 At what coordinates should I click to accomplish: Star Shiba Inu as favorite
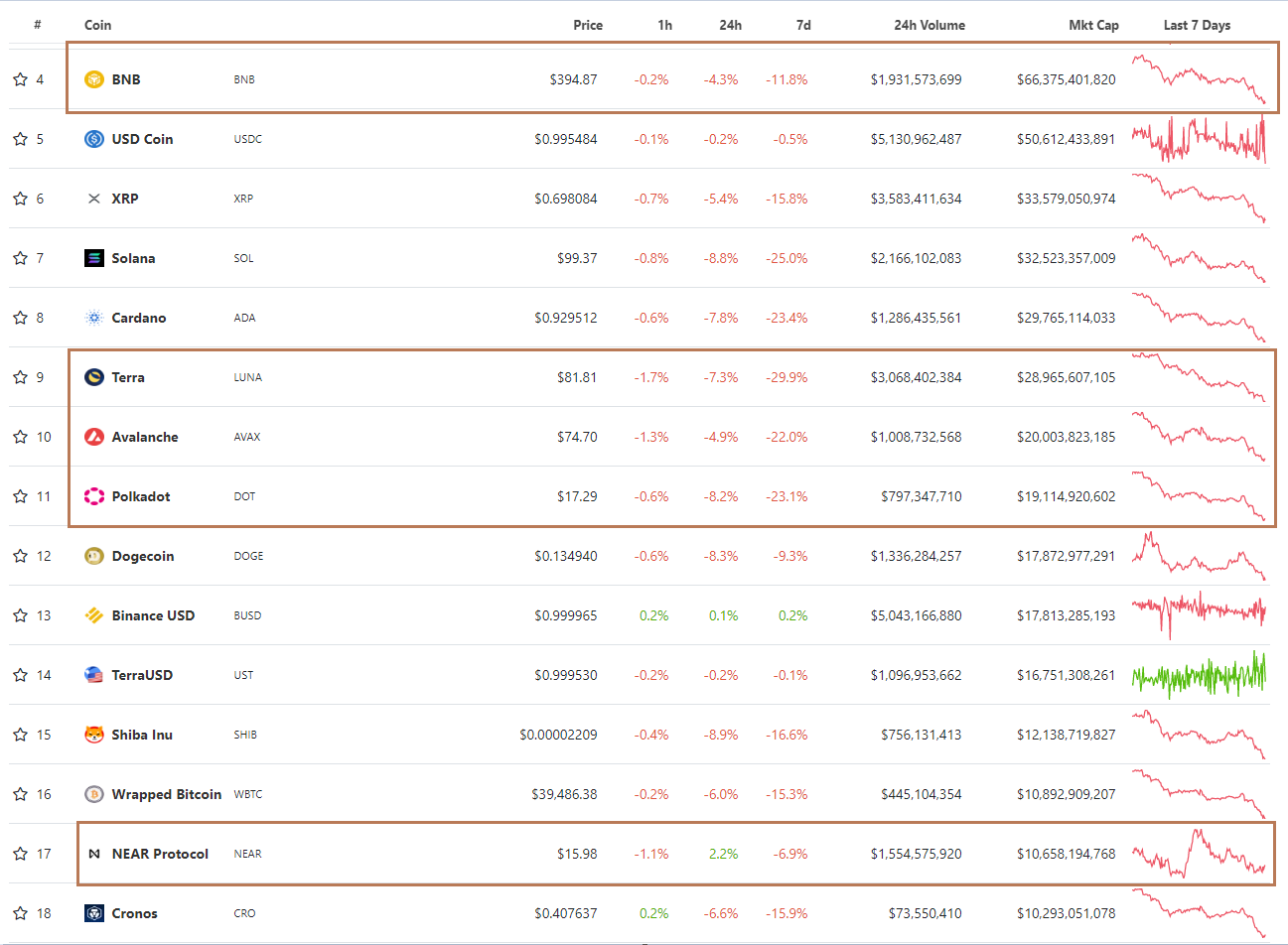click(20, 735)
